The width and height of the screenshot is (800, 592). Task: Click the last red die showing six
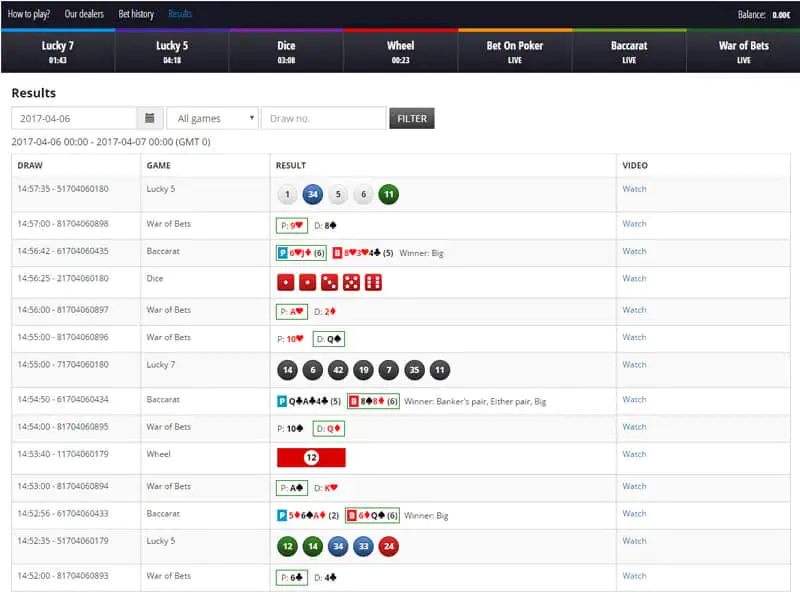coord(373,283)
